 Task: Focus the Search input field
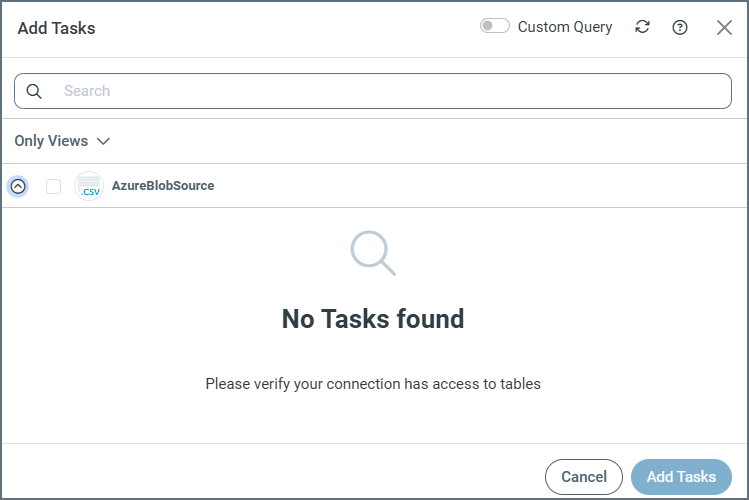tap(390, 91)
